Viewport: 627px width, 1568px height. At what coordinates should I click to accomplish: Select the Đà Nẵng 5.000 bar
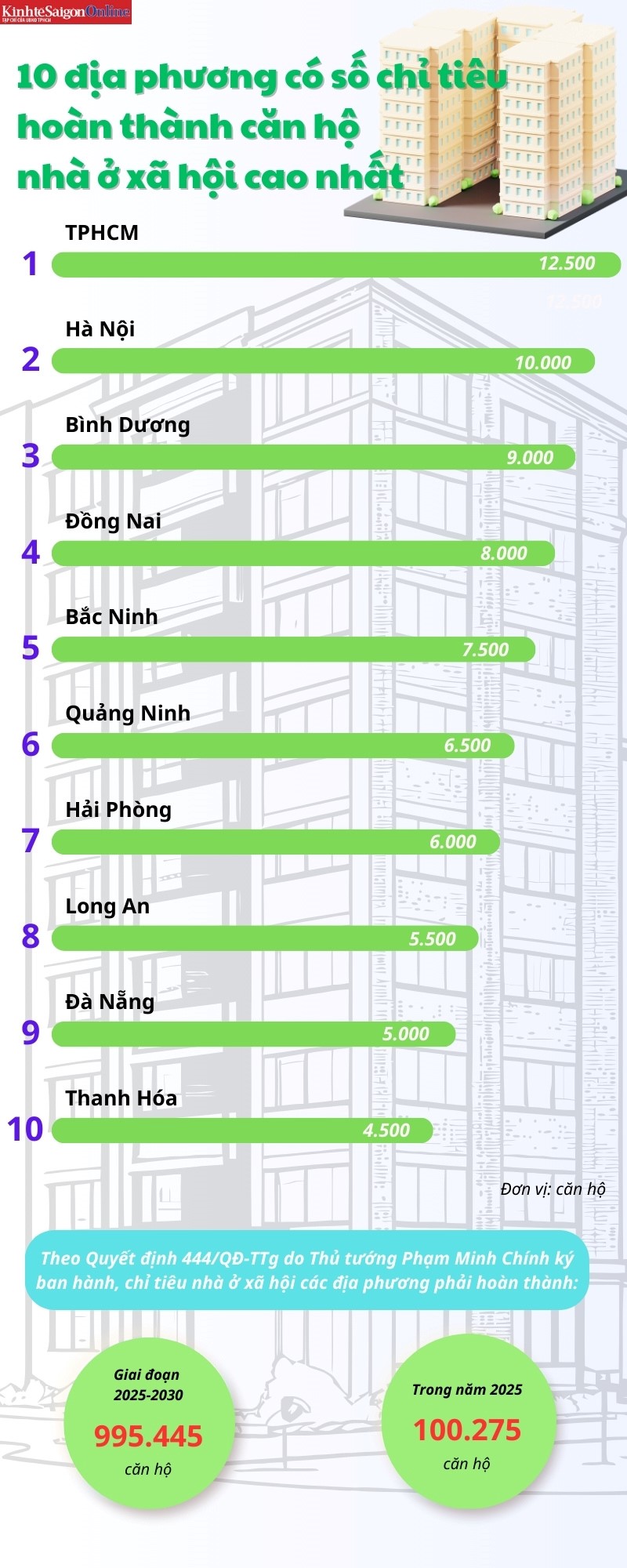pyautogui.click(x=253, y=1033)
